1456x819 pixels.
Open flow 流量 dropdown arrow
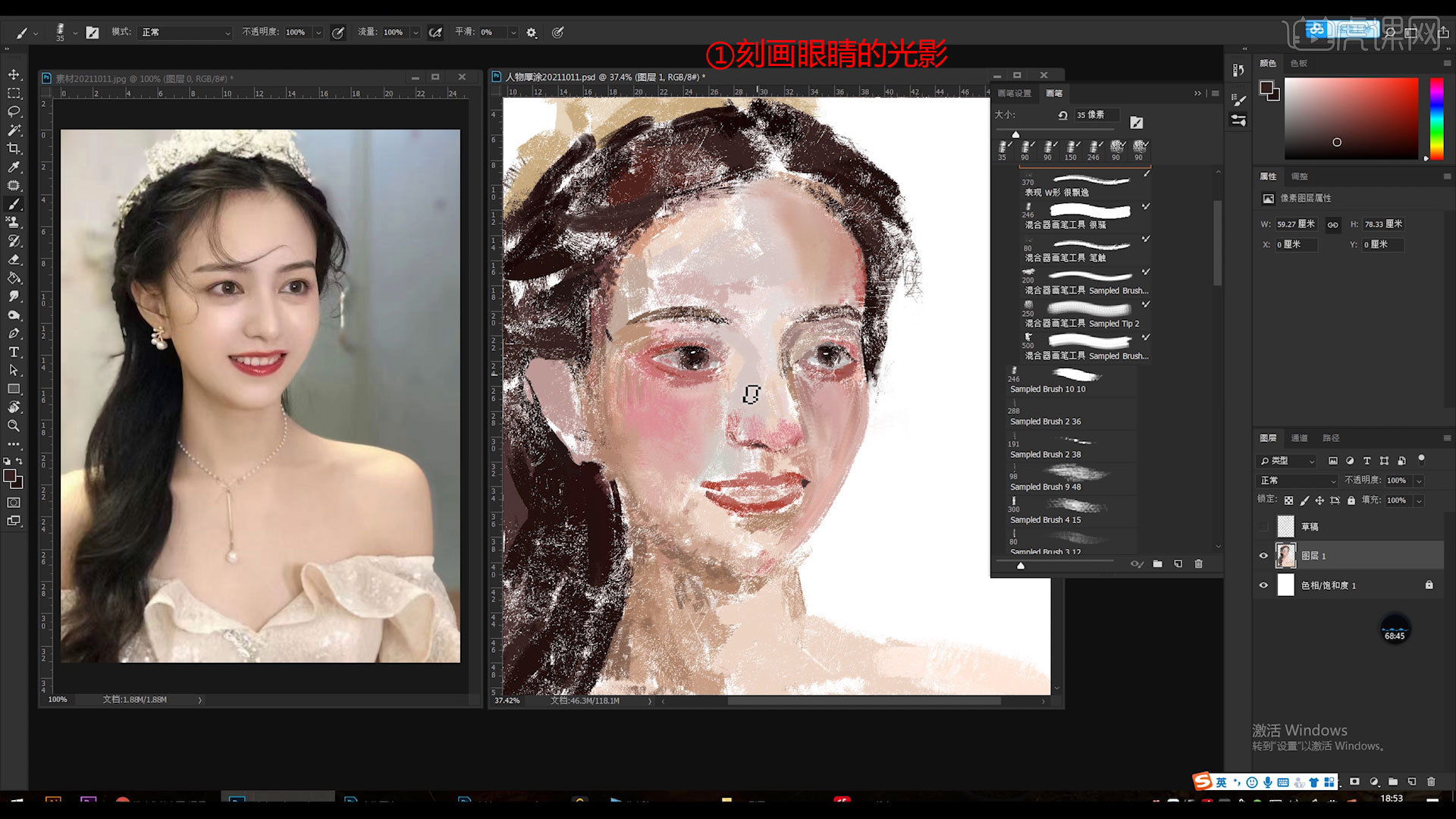416,33
